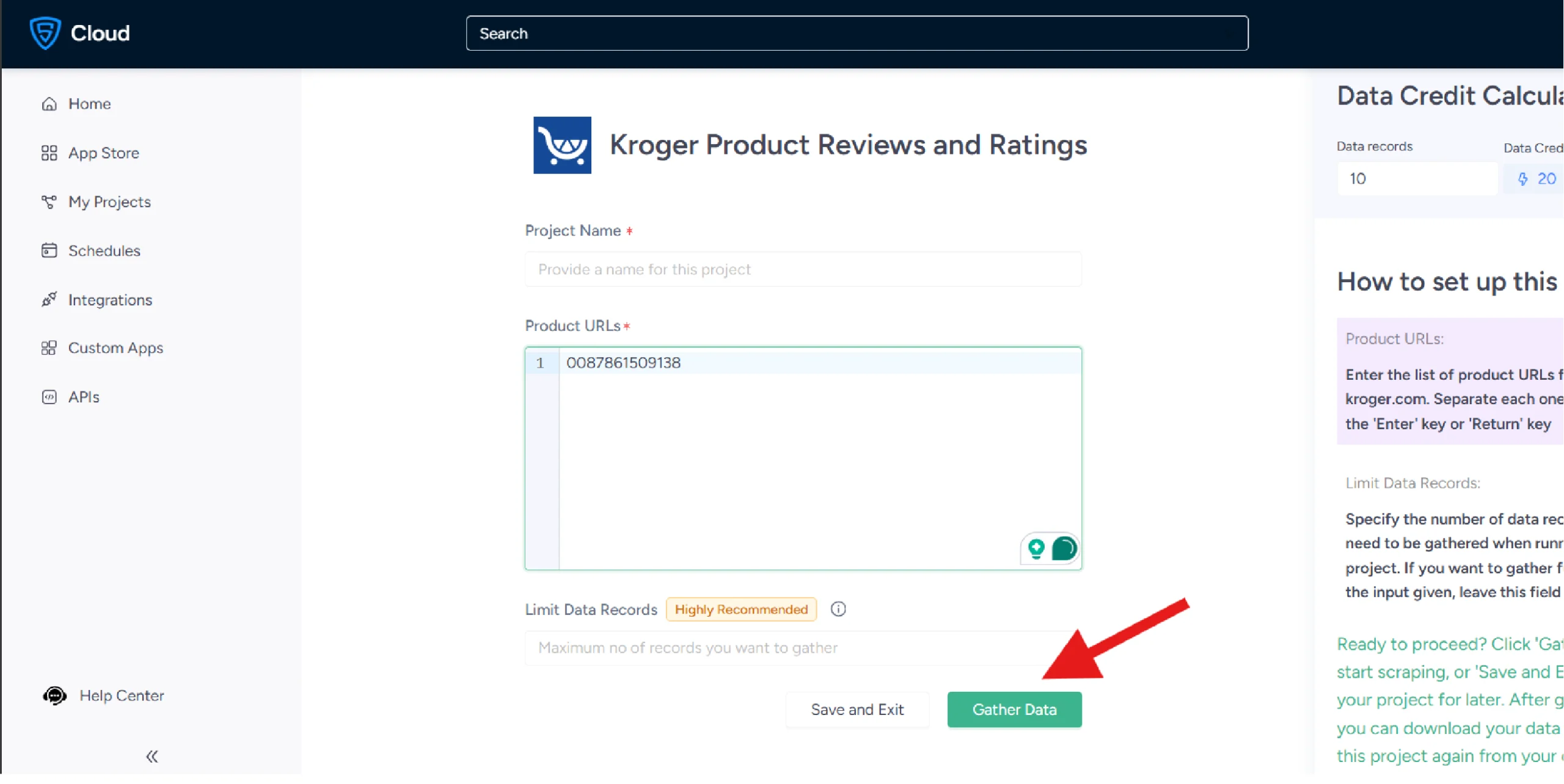Viewport: 1564px width, 784px height.
Task: Focus the Limit Data Records field
Action: pos(803,648)
